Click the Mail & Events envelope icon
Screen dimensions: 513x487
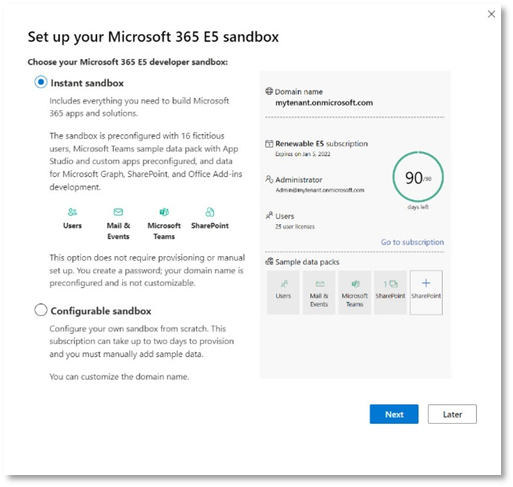[118, 212]
